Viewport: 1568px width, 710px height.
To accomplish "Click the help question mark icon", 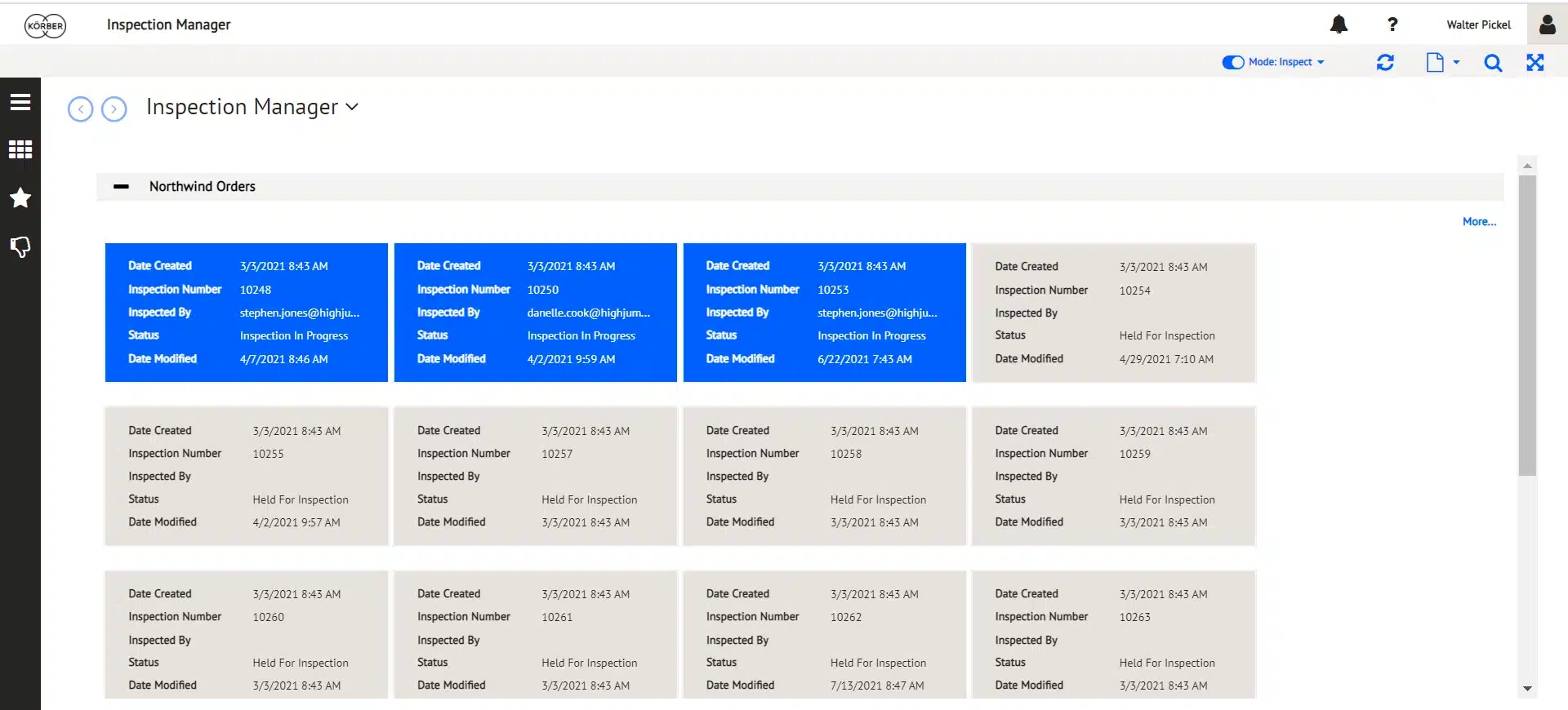I will (1392, 24).
